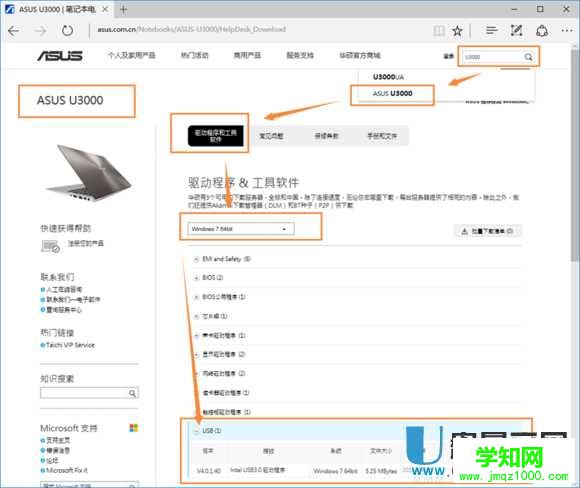
Task: Expand 显卡驱动程序 (2) category
Action: click(220, 354)
